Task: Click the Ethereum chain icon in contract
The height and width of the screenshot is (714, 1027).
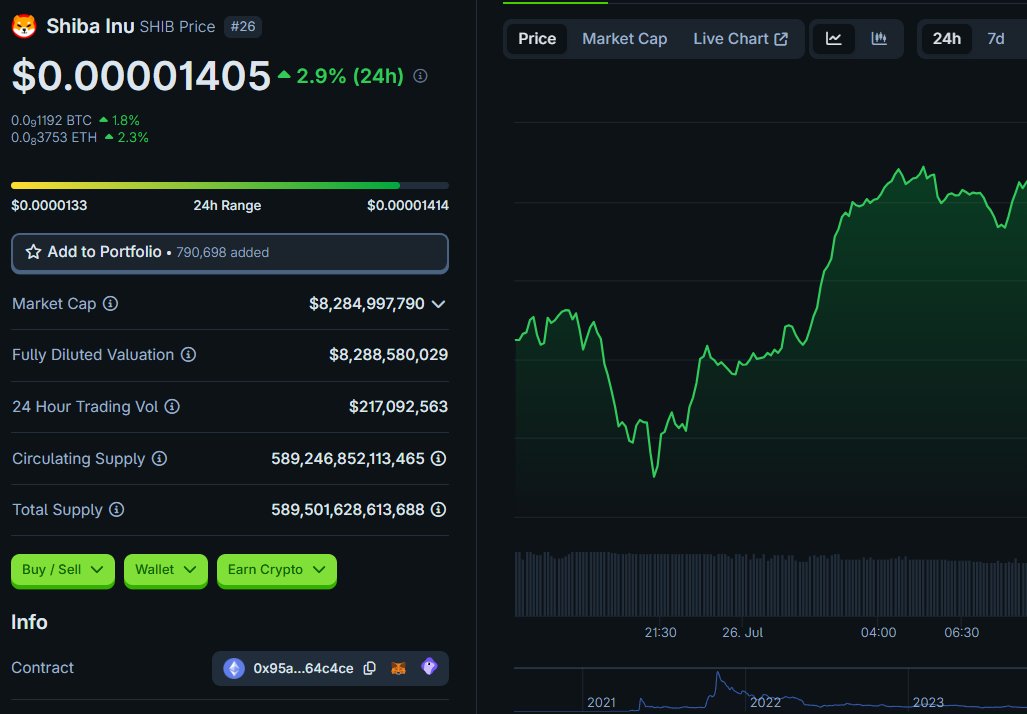Action: point(234,668)
